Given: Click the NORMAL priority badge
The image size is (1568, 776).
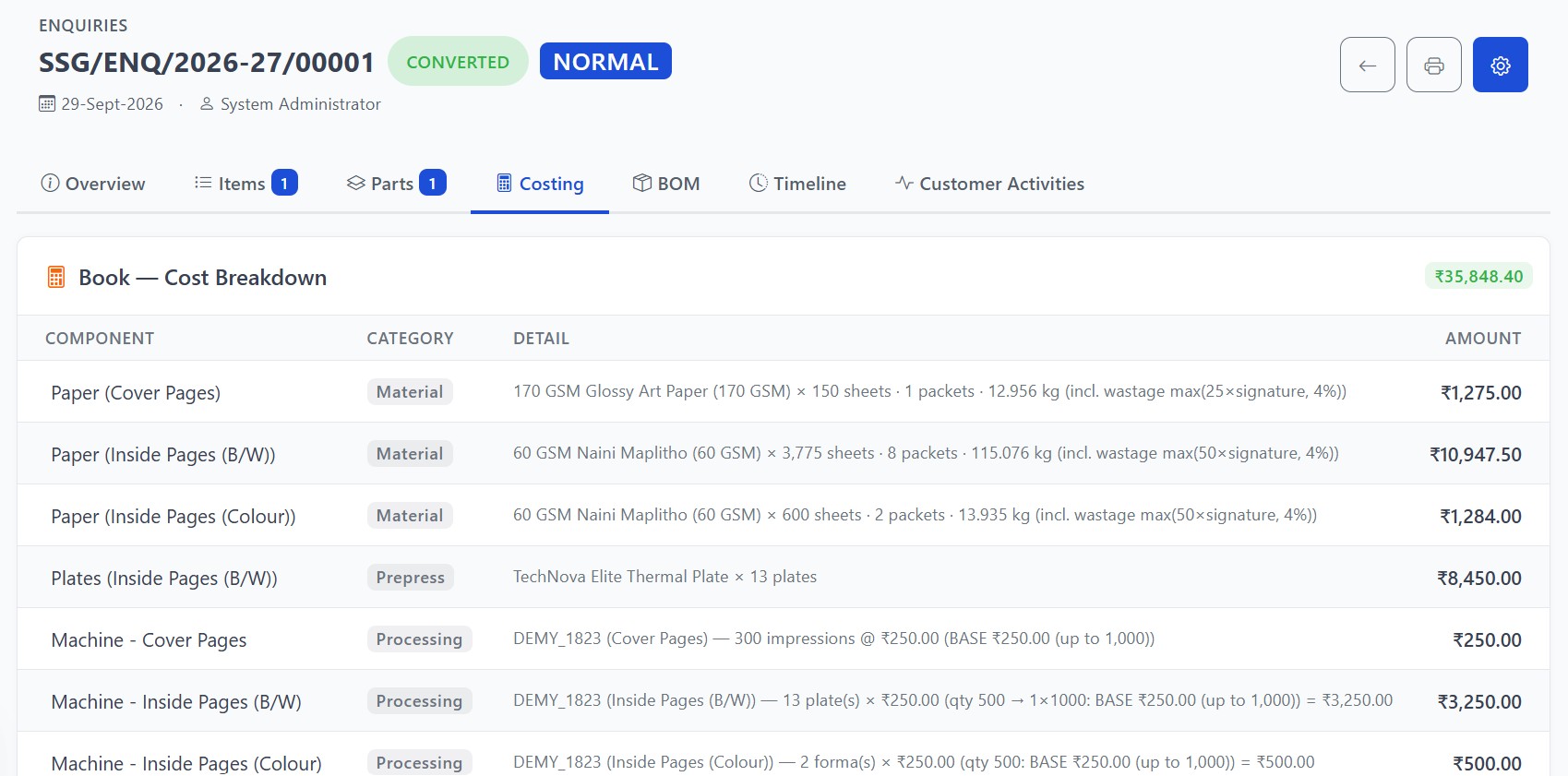Looking at the screenshot, I should [605, 62].
